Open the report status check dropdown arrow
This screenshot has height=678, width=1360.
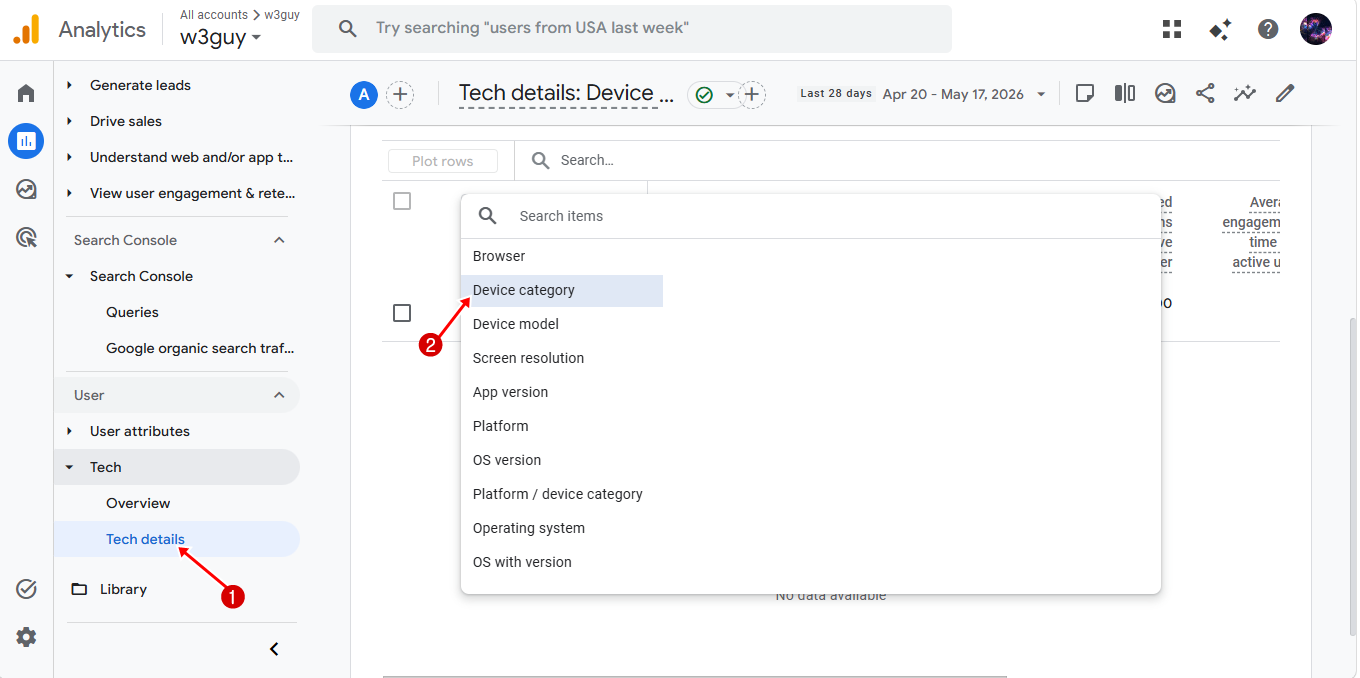pos(730,94)
